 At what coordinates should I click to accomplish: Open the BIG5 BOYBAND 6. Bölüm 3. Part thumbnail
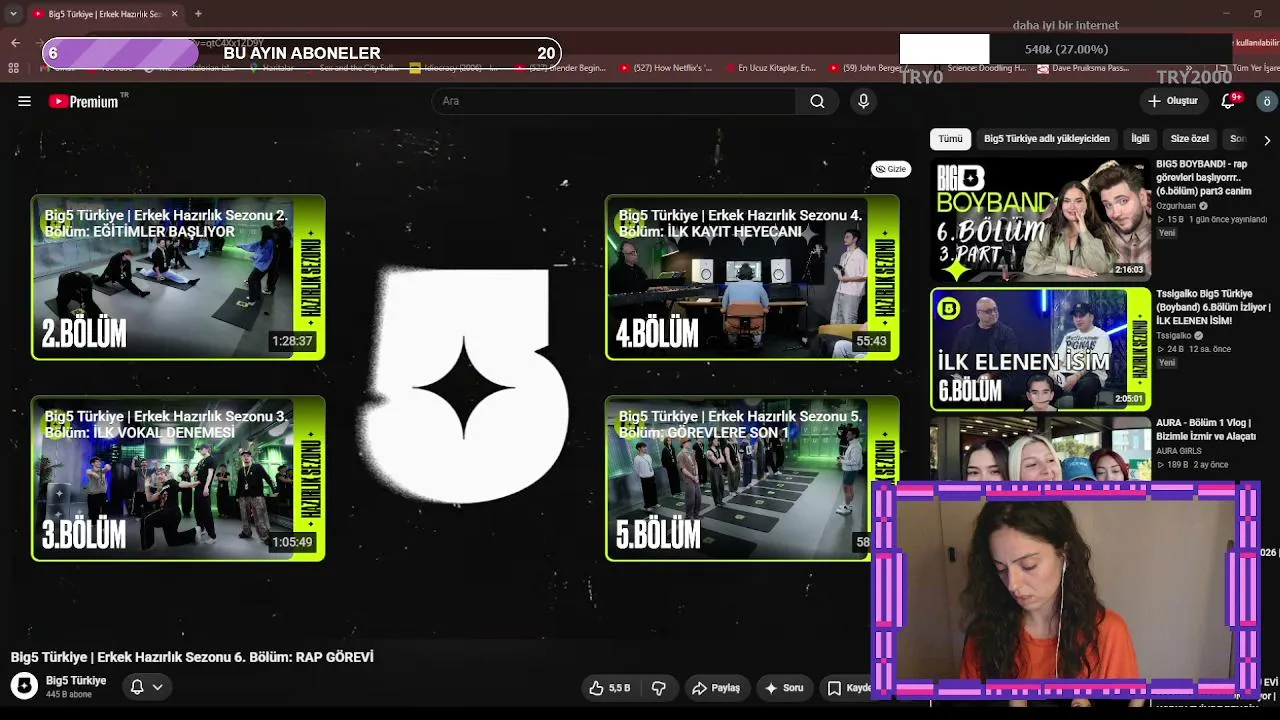click(x=1040, y=220)
